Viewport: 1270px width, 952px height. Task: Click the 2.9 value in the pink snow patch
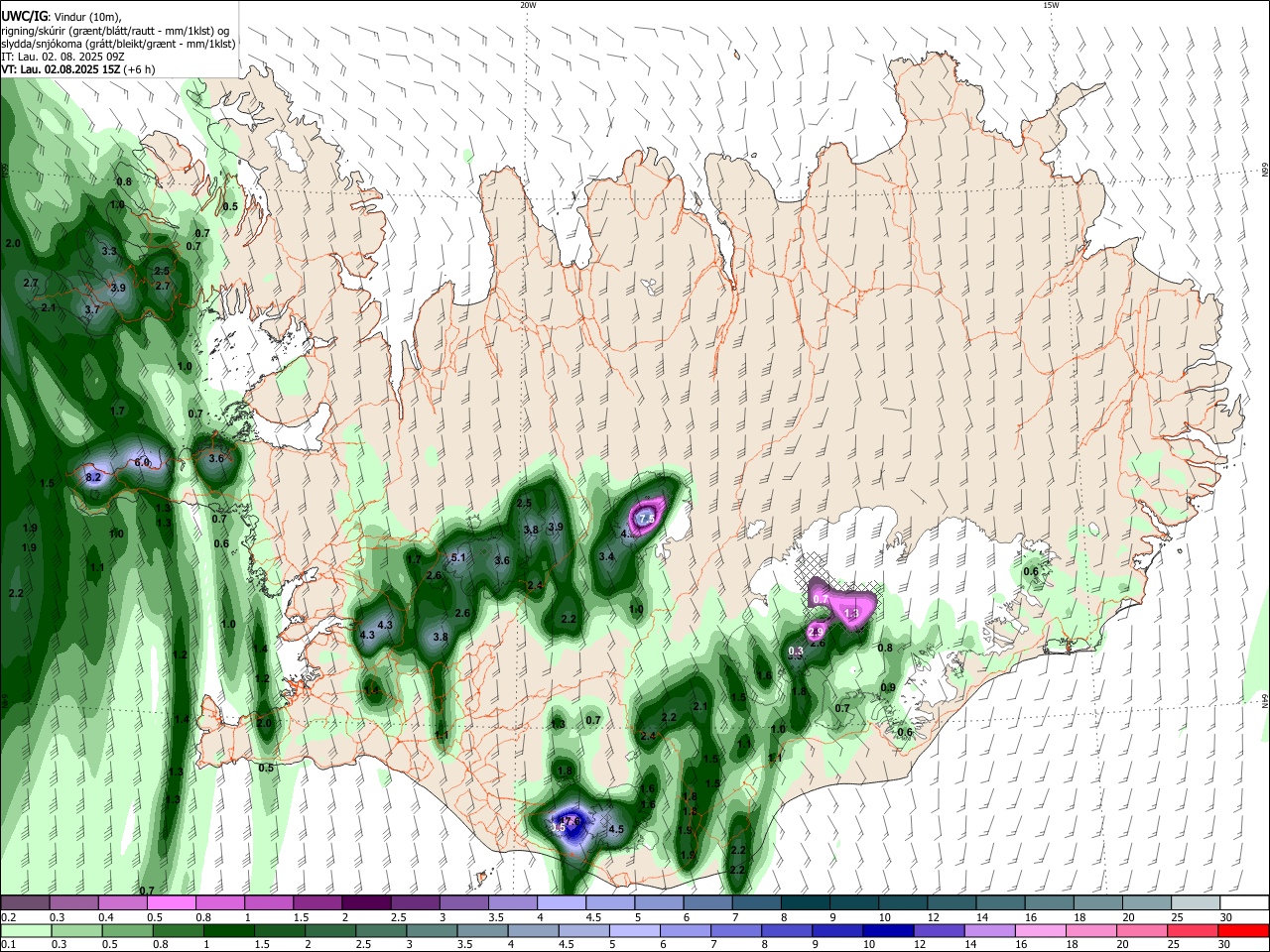[817, 631]
